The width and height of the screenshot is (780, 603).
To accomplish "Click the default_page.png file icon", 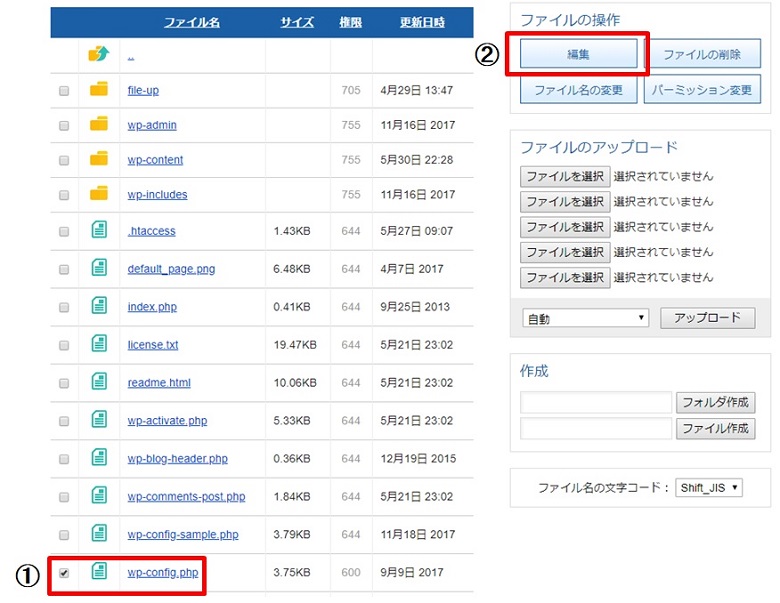I will pos(99,267).
